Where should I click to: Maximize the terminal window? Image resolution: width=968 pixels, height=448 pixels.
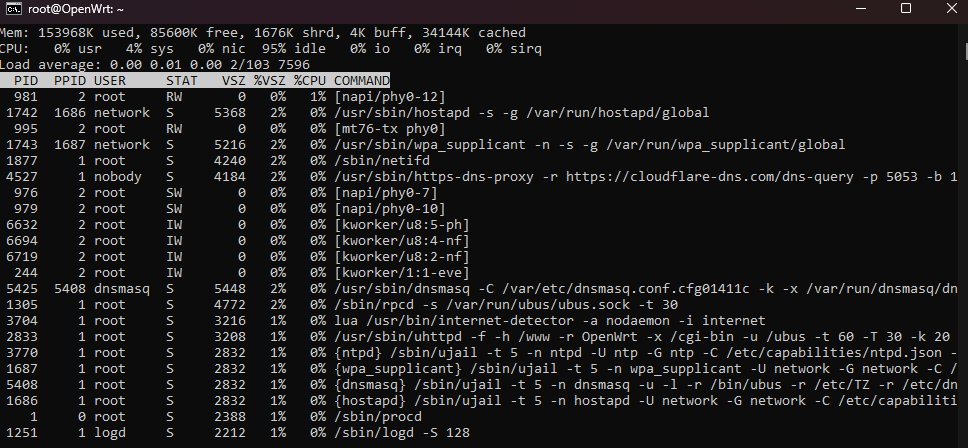pos(906,8)
